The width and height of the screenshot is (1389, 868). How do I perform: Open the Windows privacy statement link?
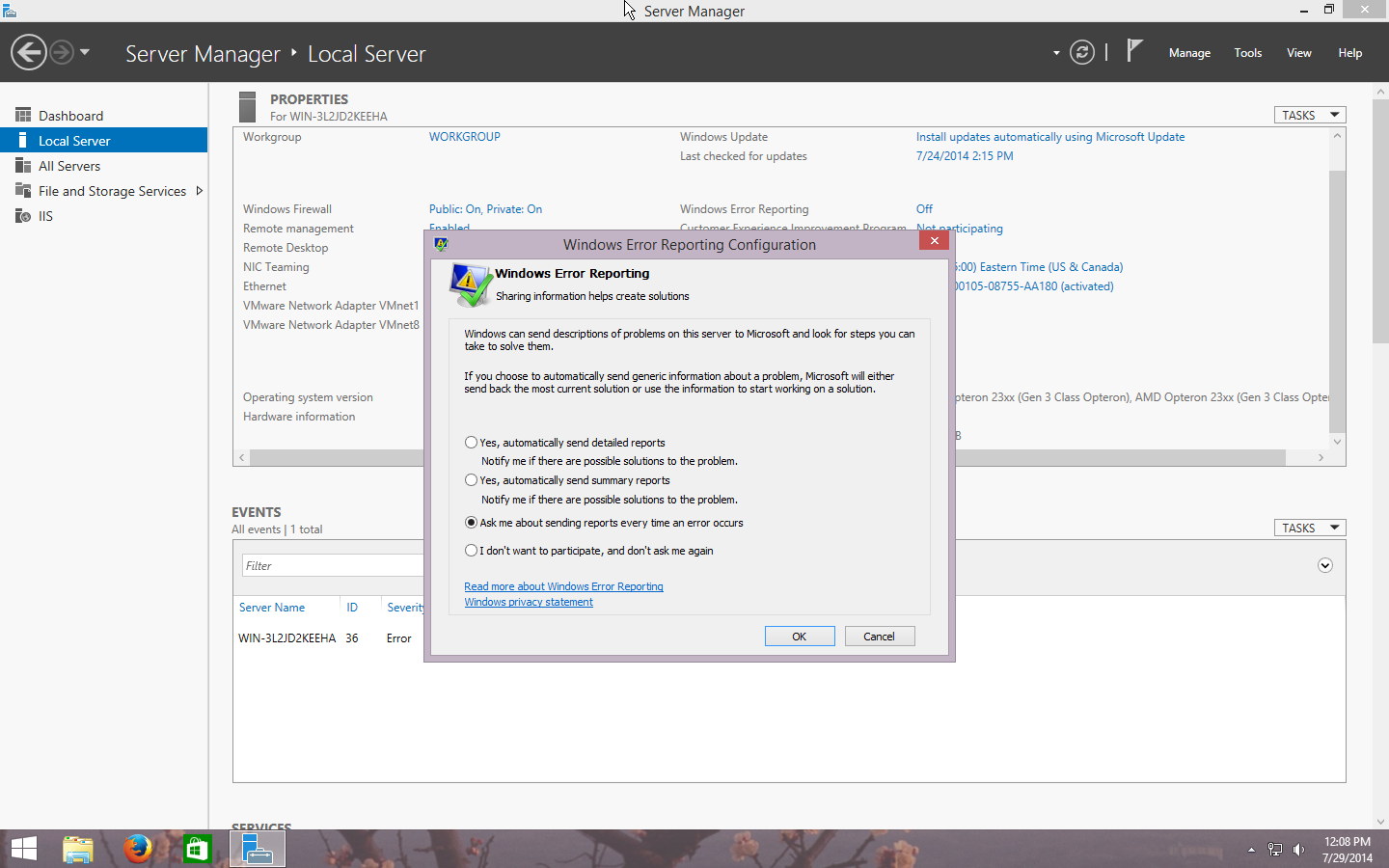tap(529, 602)
